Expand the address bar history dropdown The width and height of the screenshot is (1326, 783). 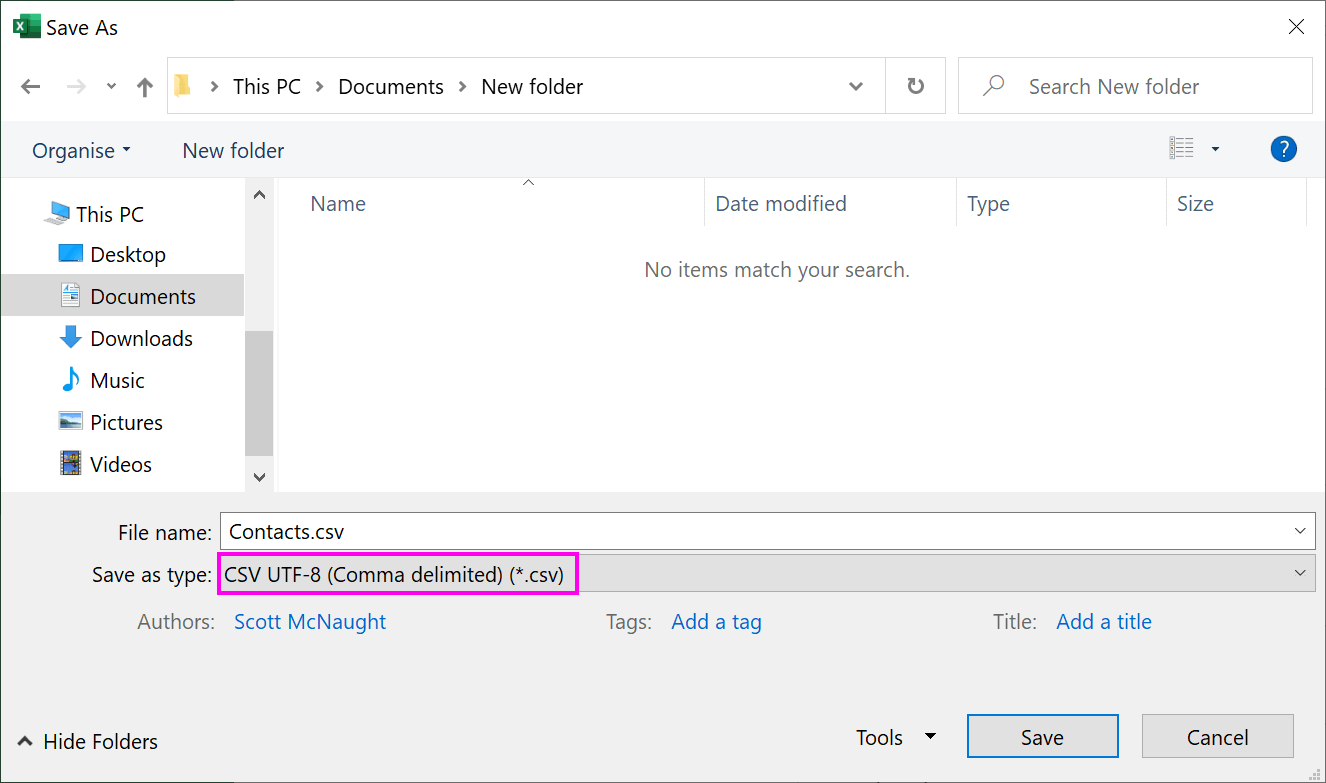[856, 87]
